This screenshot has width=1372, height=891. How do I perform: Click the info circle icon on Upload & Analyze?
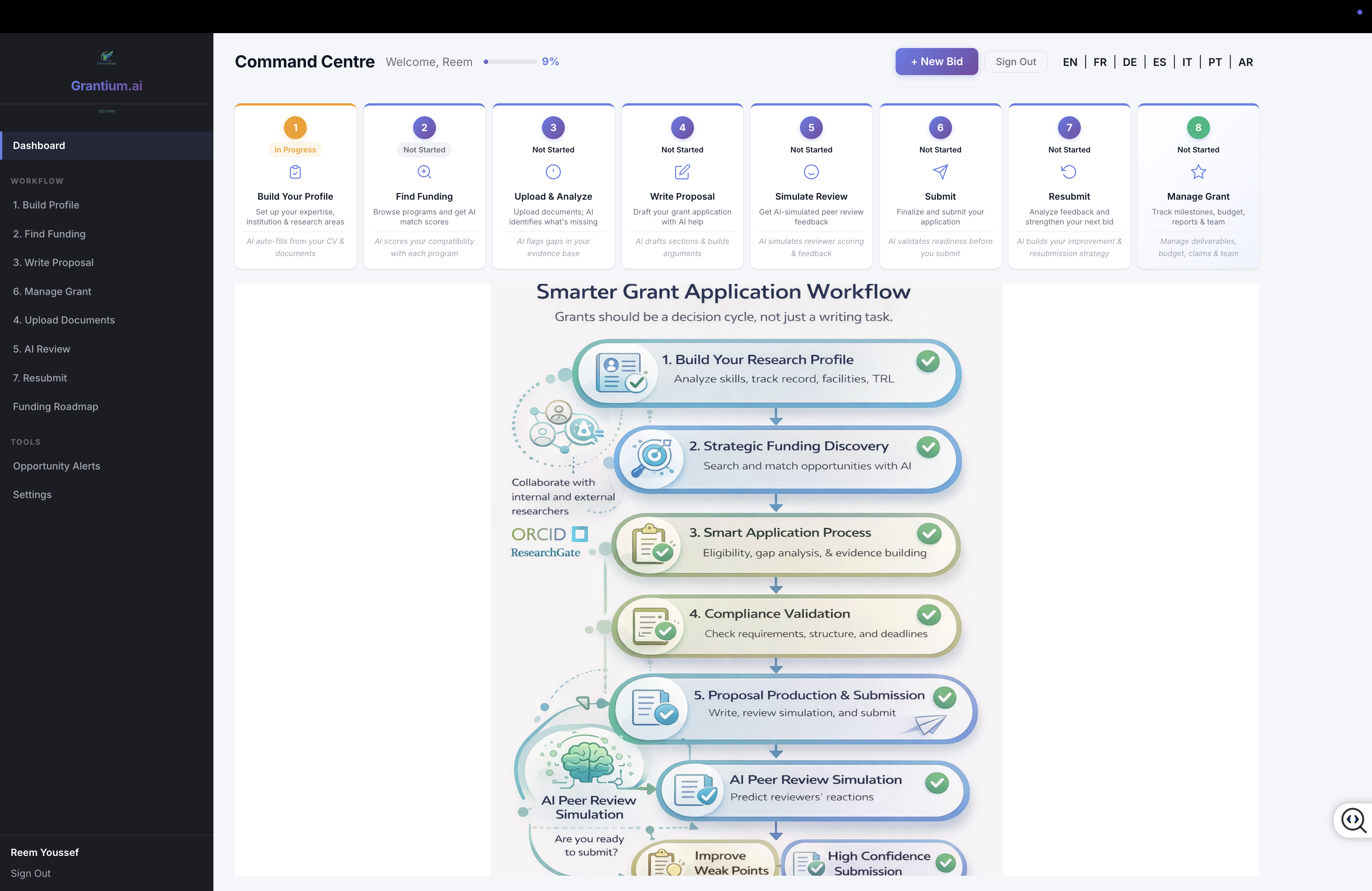553,172
